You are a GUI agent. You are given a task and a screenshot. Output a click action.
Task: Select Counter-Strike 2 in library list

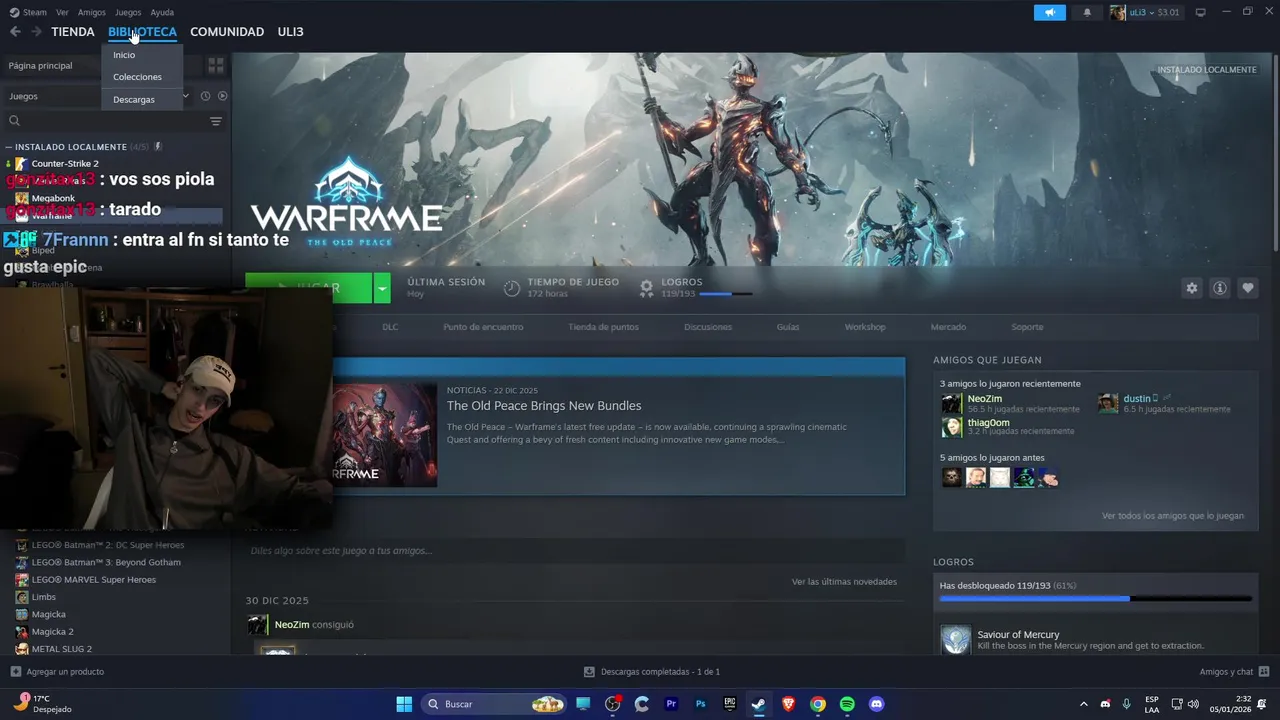click(65, 164)
